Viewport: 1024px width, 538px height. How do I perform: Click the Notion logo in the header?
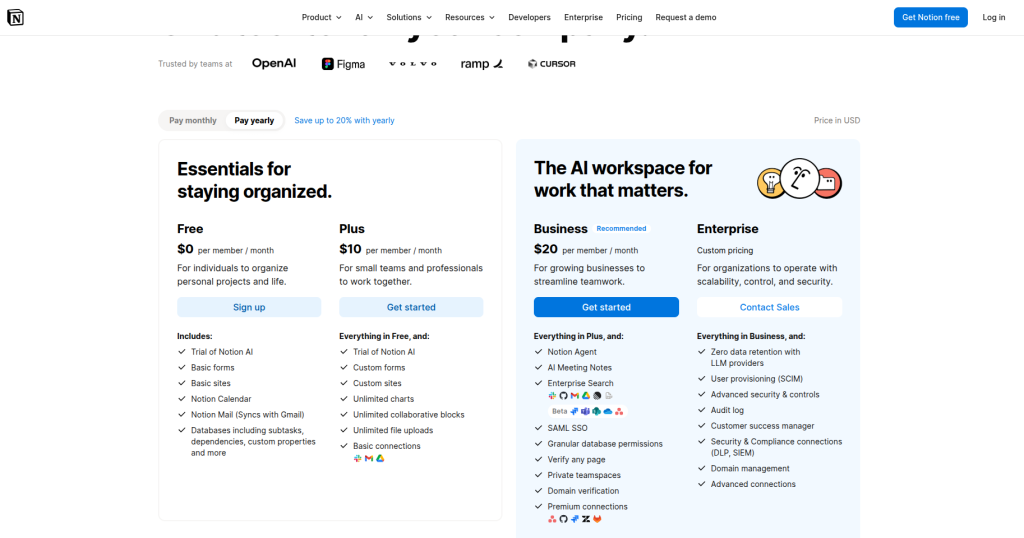(15, 18)
